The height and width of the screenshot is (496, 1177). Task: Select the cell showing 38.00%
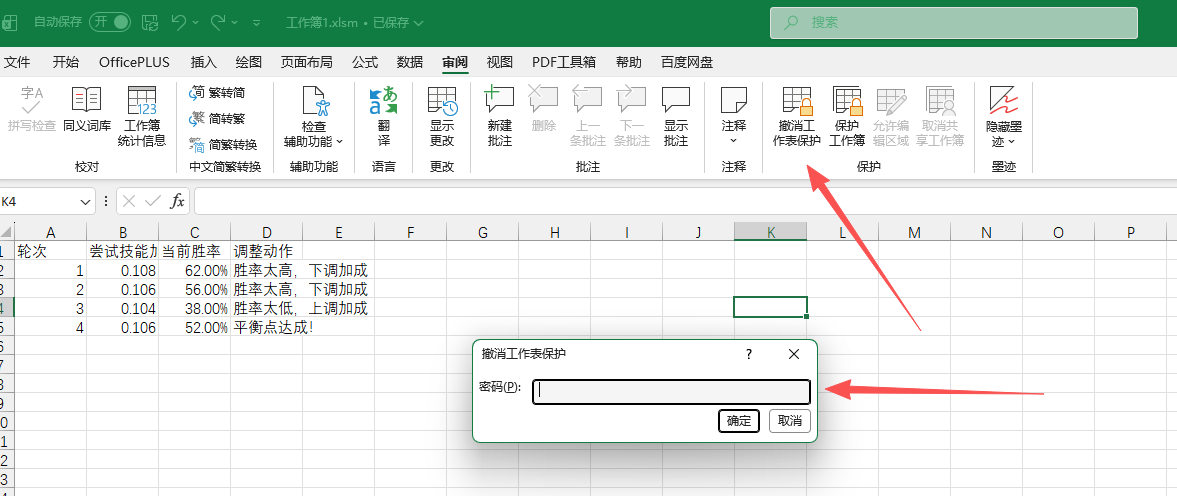194,308
